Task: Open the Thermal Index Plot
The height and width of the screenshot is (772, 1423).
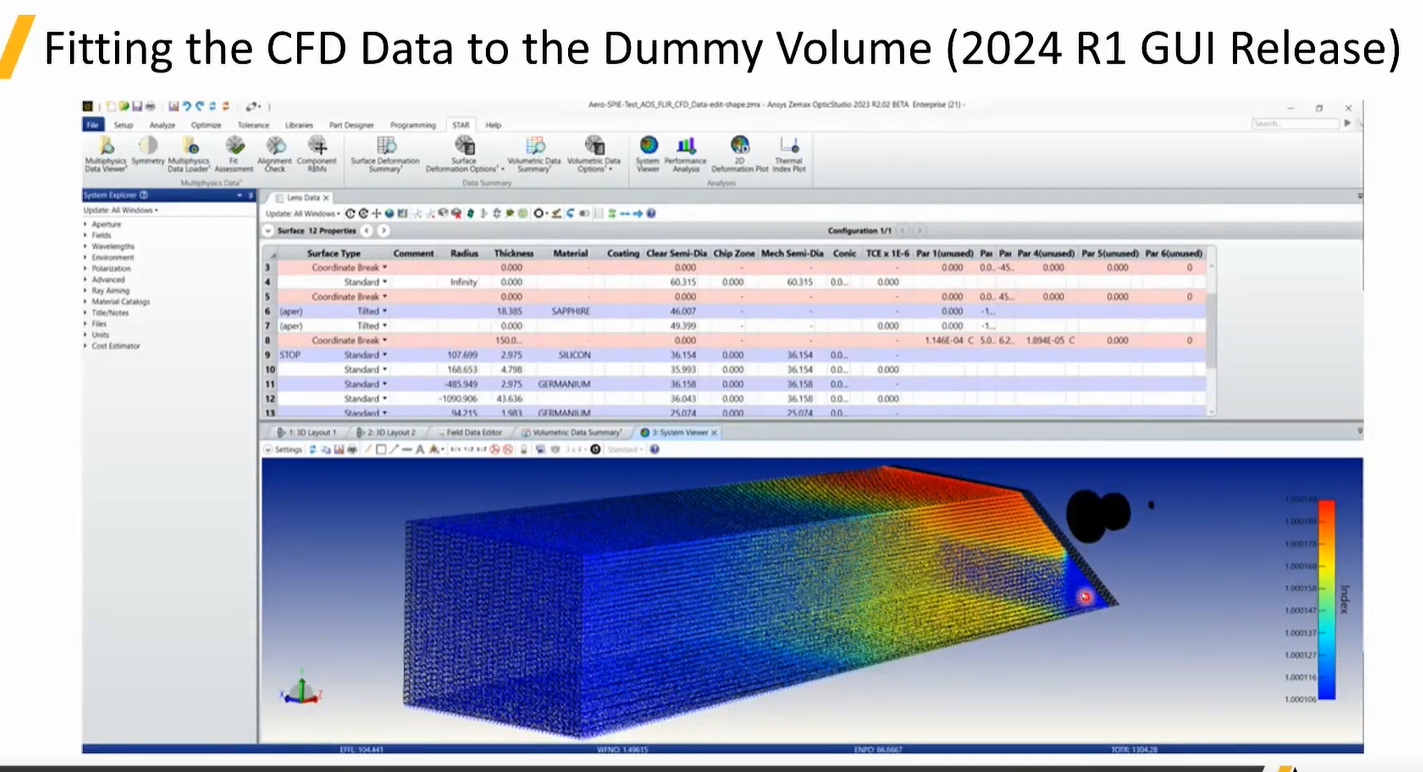Action: (x=788, y=155)
